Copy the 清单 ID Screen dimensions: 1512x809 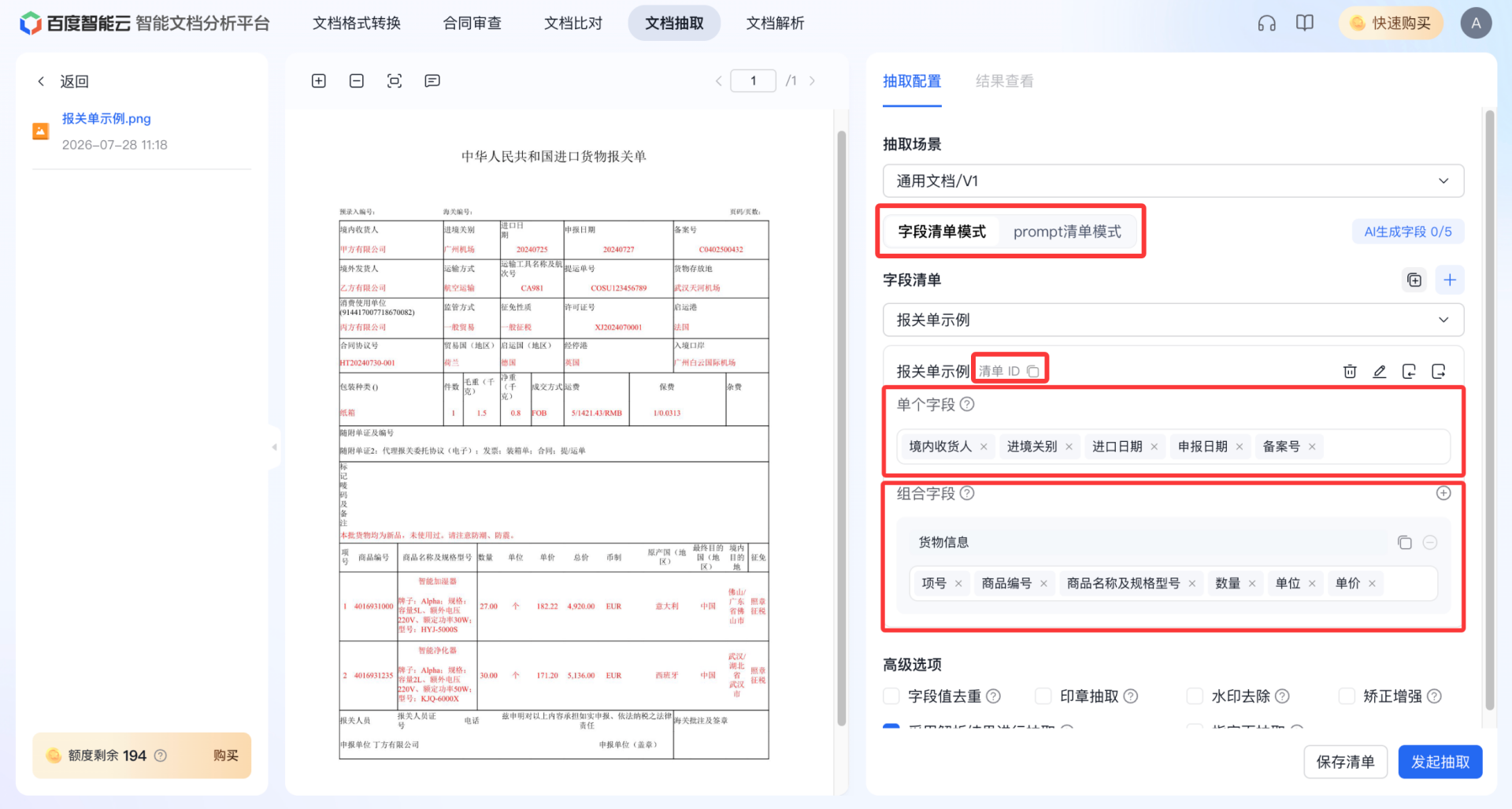click(x=1033, y=371)
